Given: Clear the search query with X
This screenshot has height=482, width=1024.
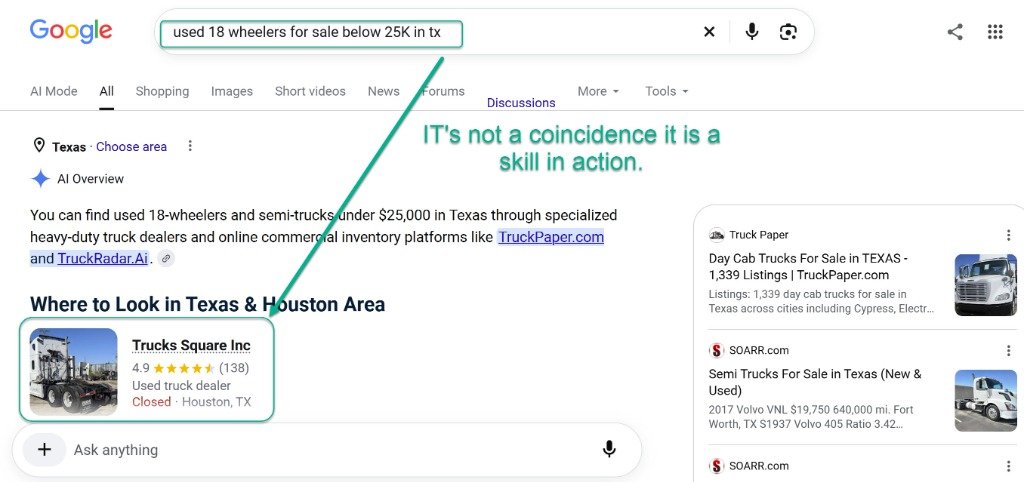Looking at the screenshot, I should [709, 31].
